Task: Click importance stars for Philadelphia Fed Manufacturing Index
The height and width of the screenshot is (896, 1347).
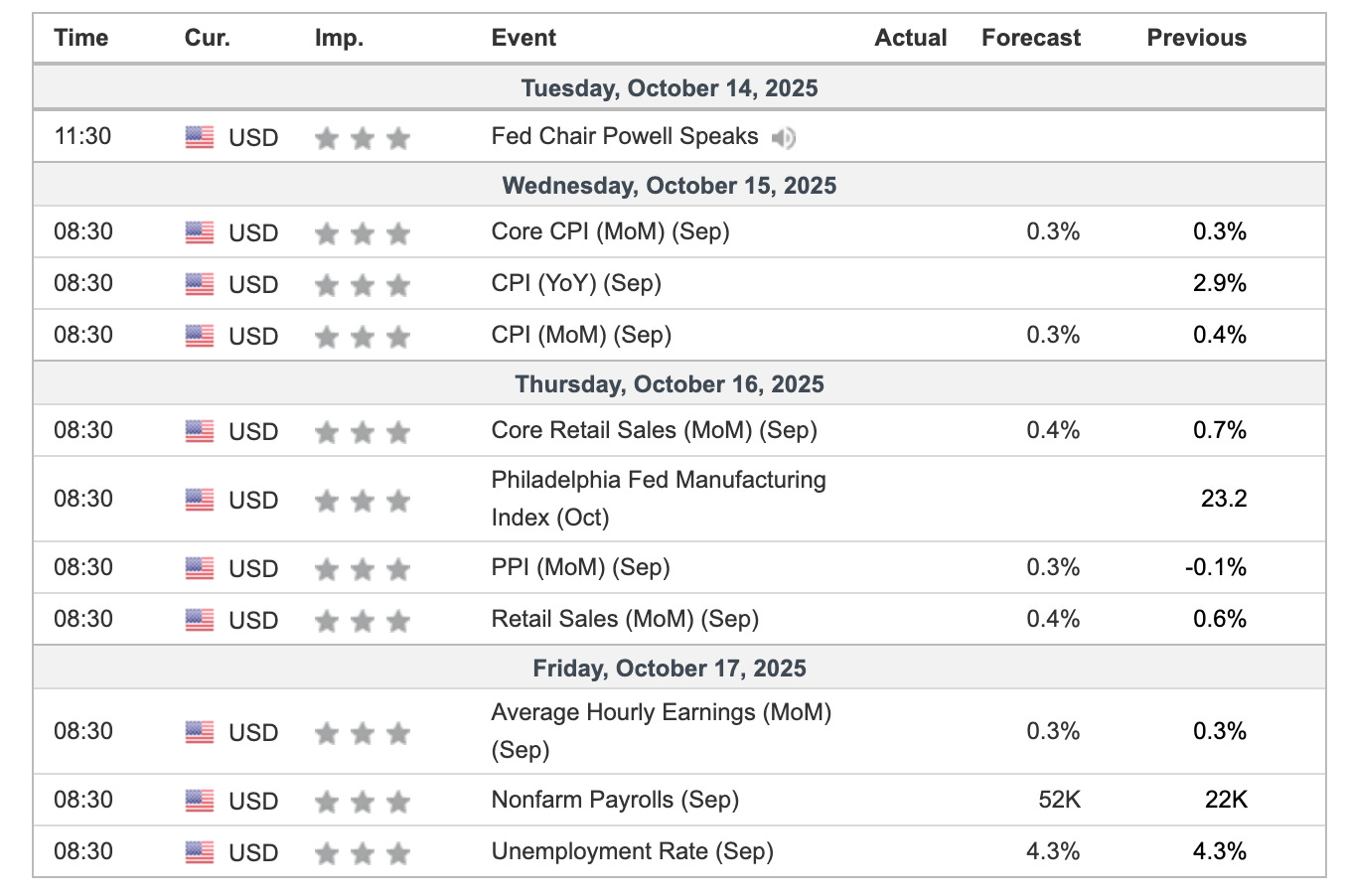Action: [x=362, y=501]
